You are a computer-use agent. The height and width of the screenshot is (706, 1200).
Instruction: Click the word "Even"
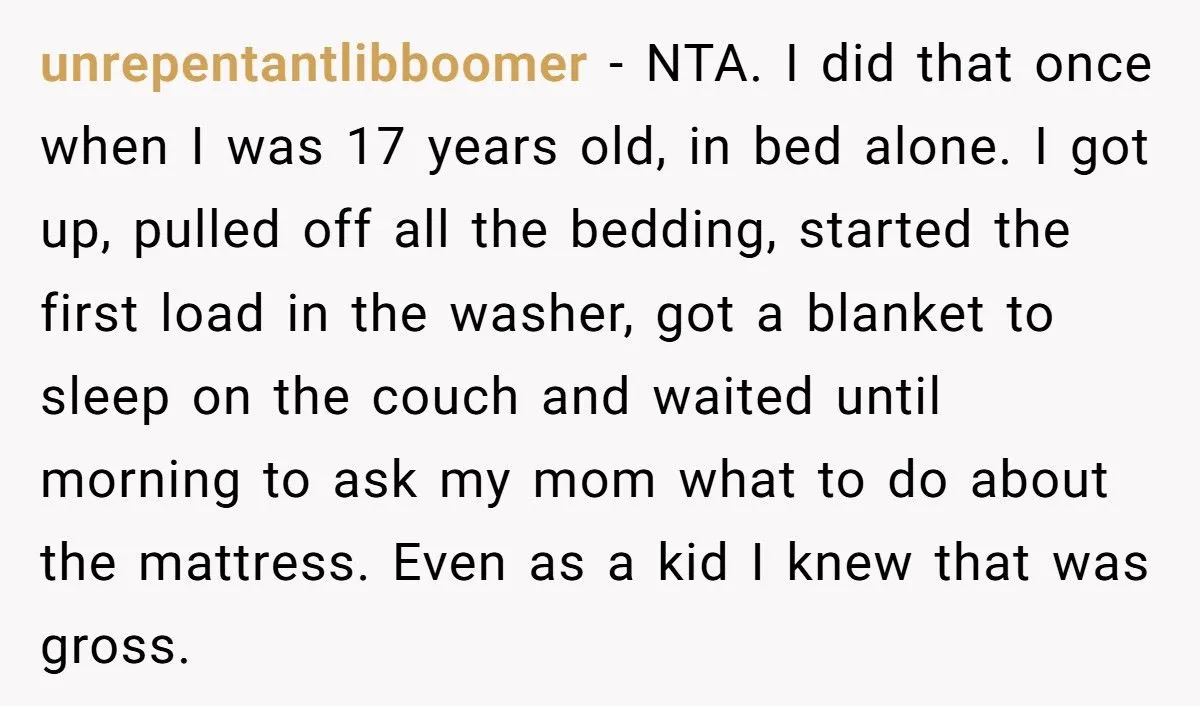451,565
